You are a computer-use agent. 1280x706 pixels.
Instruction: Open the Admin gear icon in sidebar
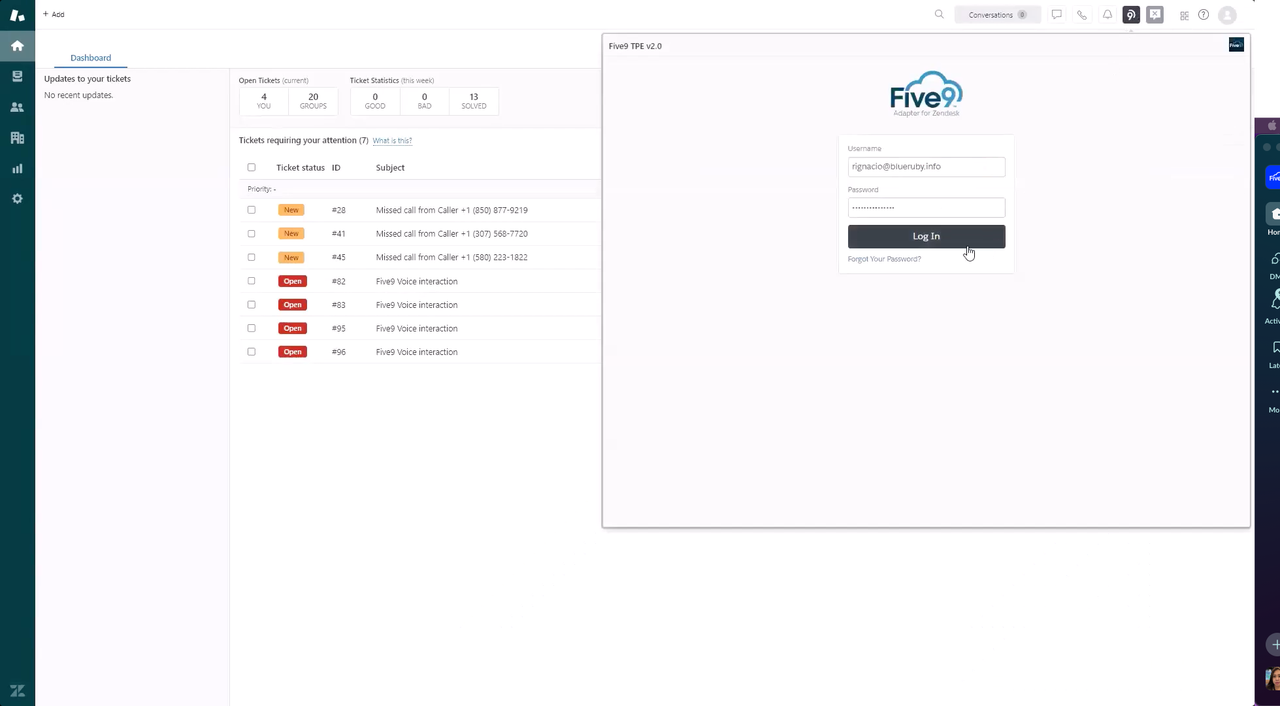(17, 199)
